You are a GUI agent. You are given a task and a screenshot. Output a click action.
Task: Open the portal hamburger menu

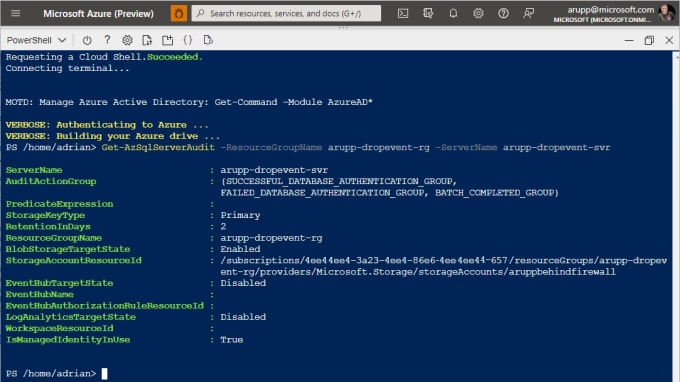coord(16,13)
